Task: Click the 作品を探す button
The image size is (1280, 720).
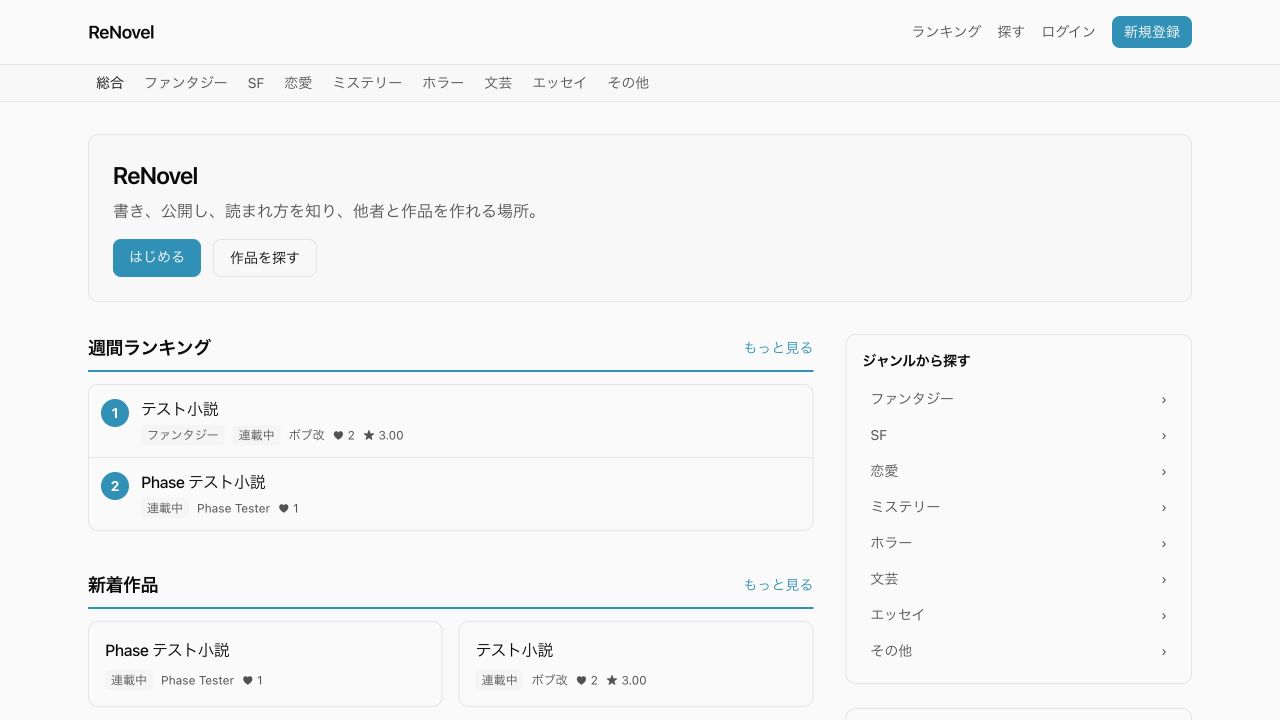Action: click(x=265, y=258)
